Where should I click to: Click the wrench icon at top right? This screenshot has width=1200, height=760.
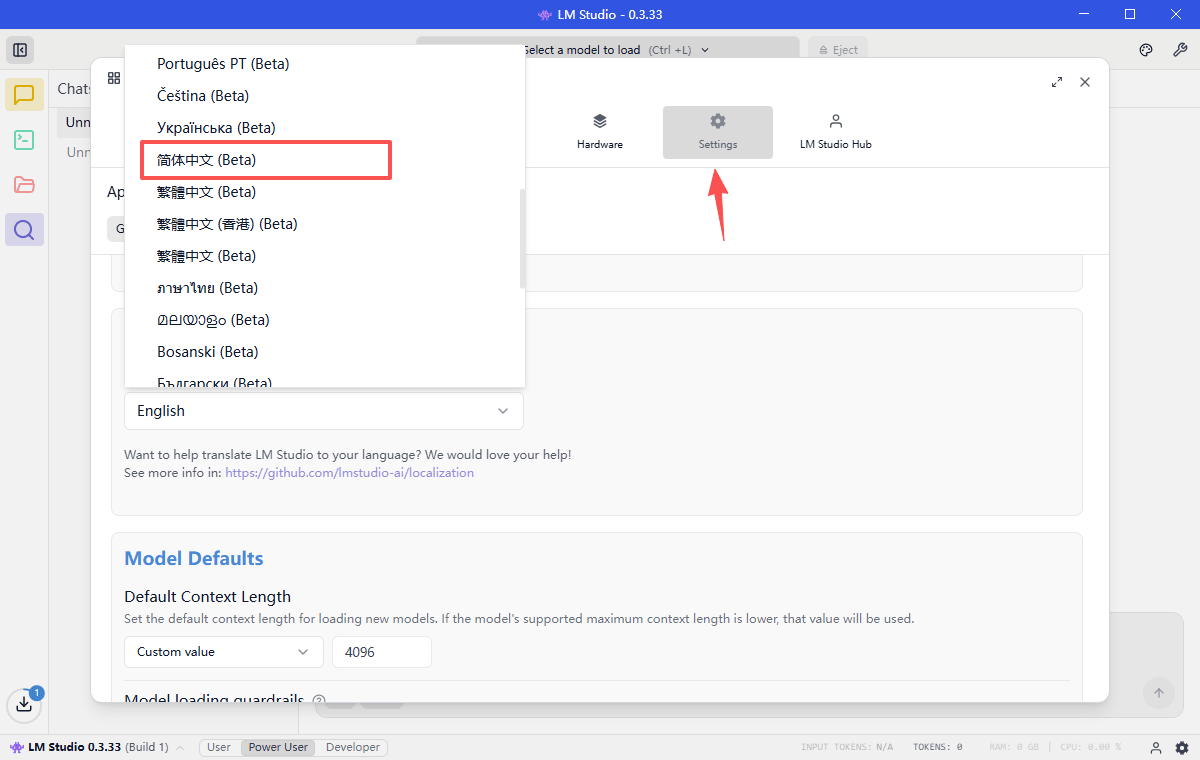click(x=1179, y=50)
